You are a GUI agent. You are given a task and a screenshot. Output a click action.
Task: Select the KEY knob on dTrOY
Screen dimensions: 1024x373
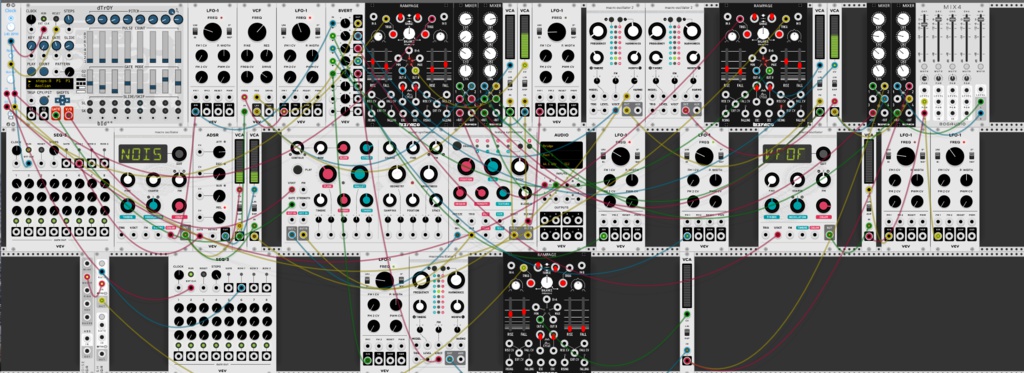[31, 46]
